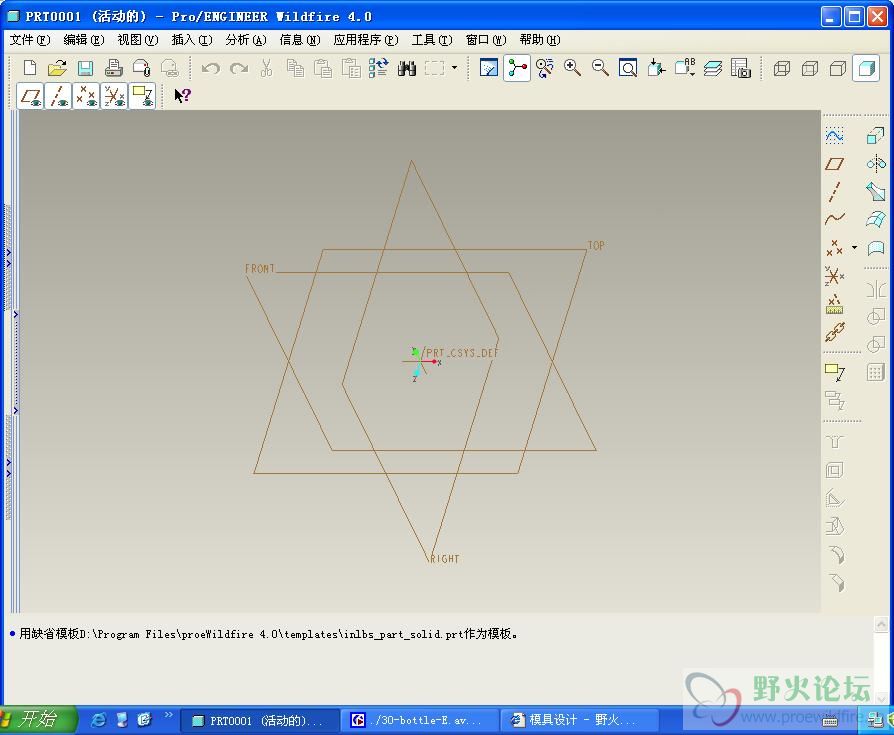Switch to Wireframe display

tap(782, 68)
